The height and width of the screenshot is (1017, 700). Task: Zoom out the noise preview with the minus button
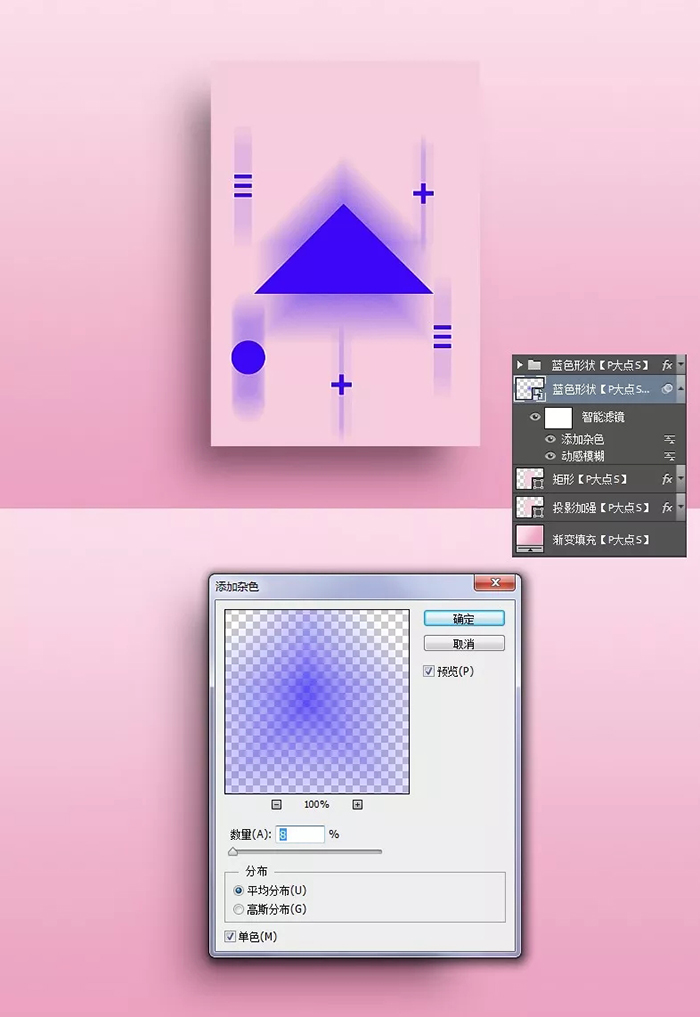click(x=277, y=804)
